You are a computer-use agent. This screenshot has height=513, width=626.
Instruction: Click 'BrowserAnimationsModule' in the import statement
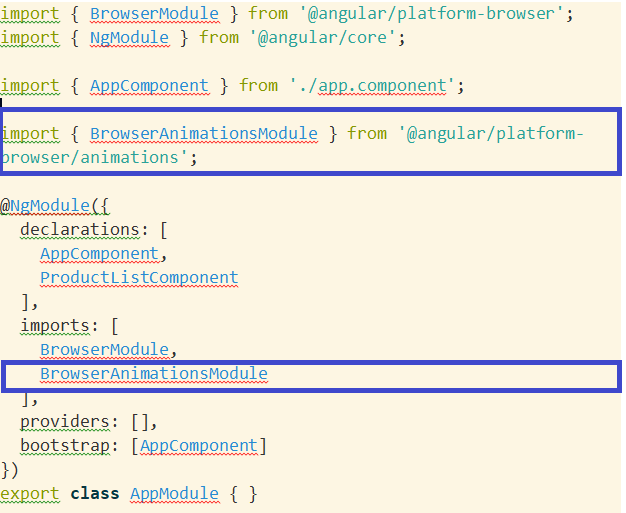204,134
